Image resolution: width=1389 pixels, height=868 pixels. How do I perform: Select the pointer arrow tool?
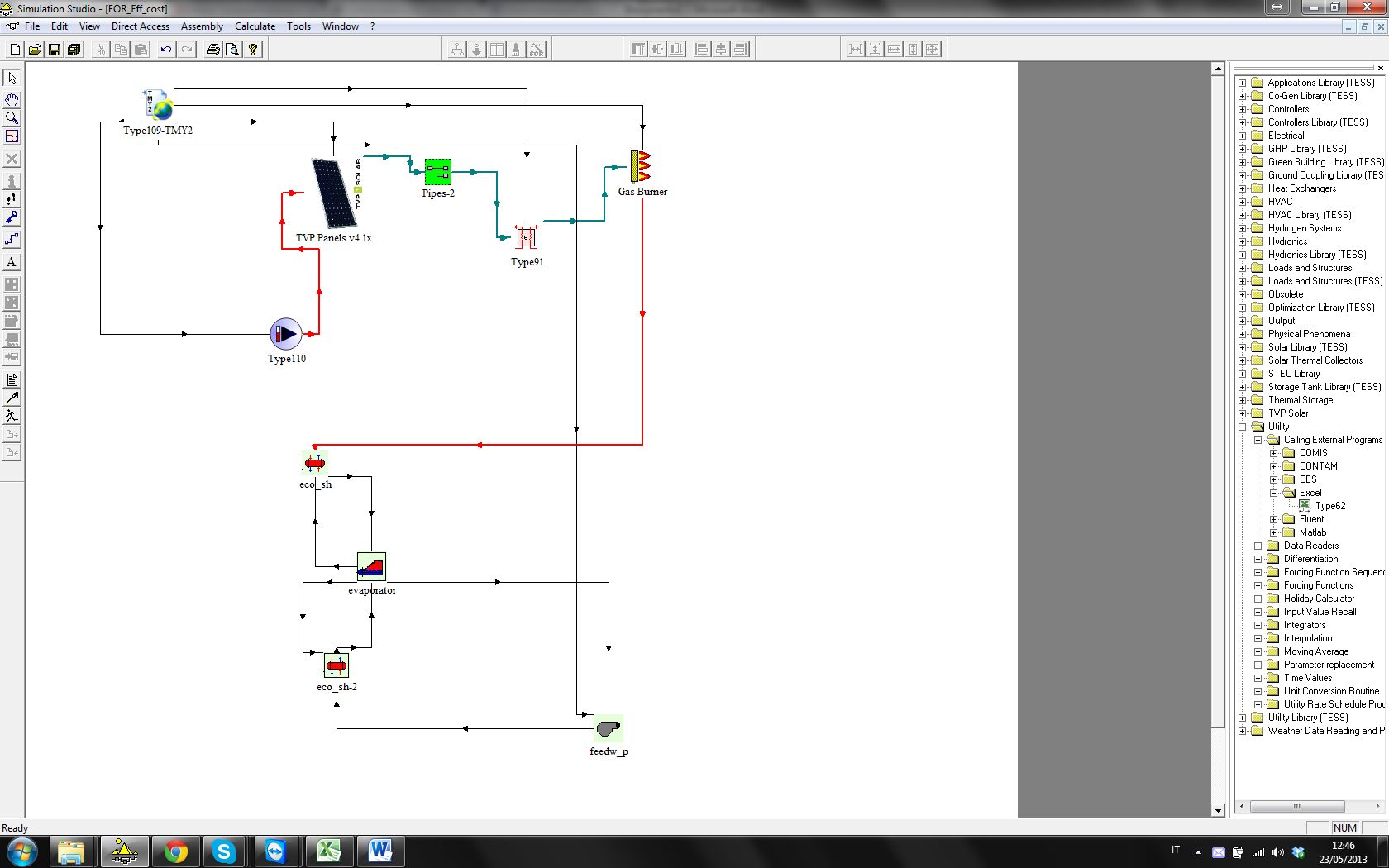tap(12, 79)
